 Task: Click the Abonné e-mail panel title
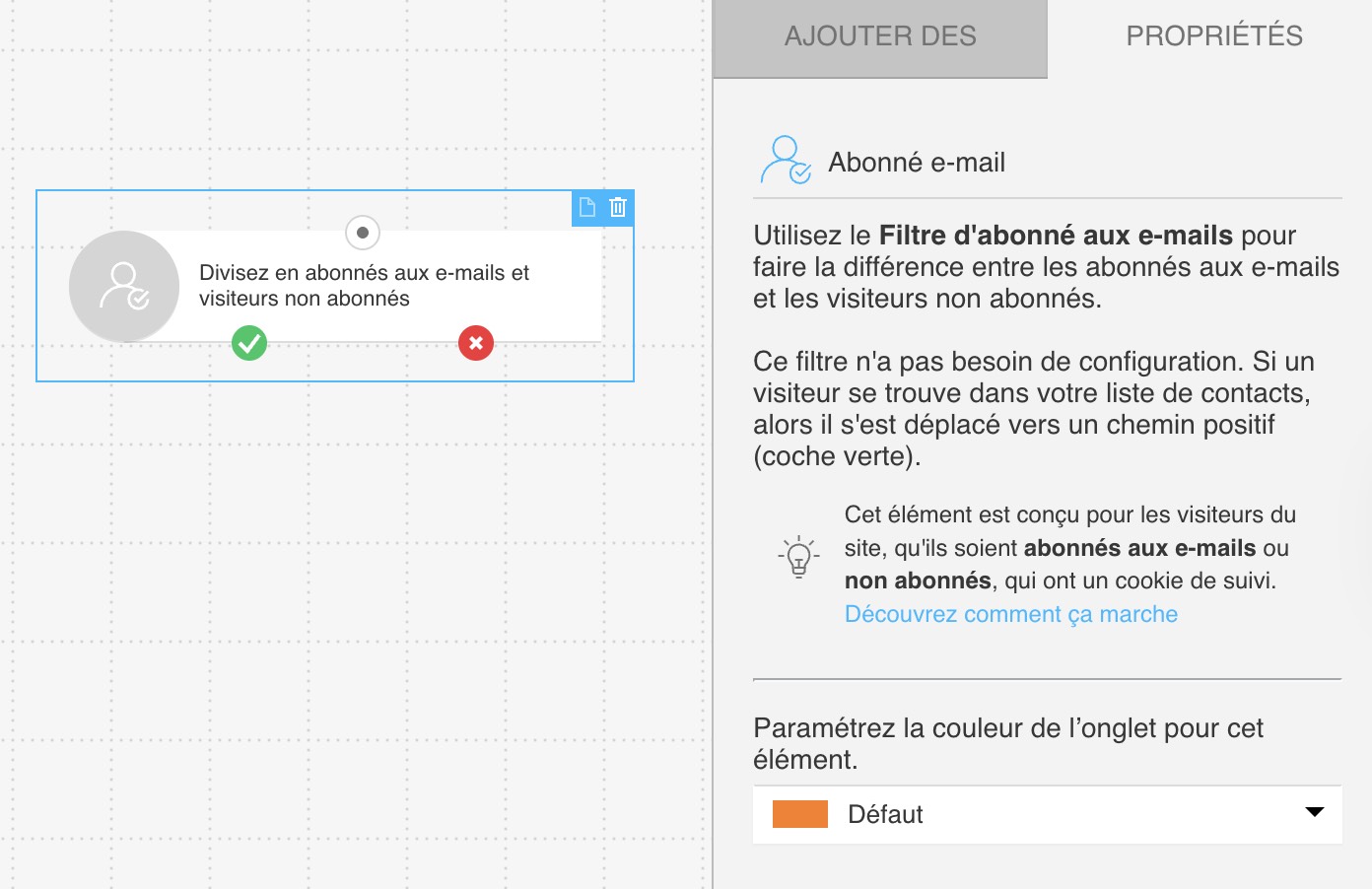pos(917,163)
